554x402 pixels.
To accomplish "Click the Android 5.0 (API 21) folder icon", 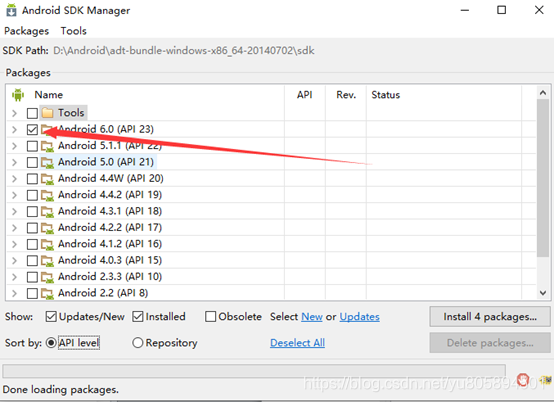I will click(x=47, y=162).
